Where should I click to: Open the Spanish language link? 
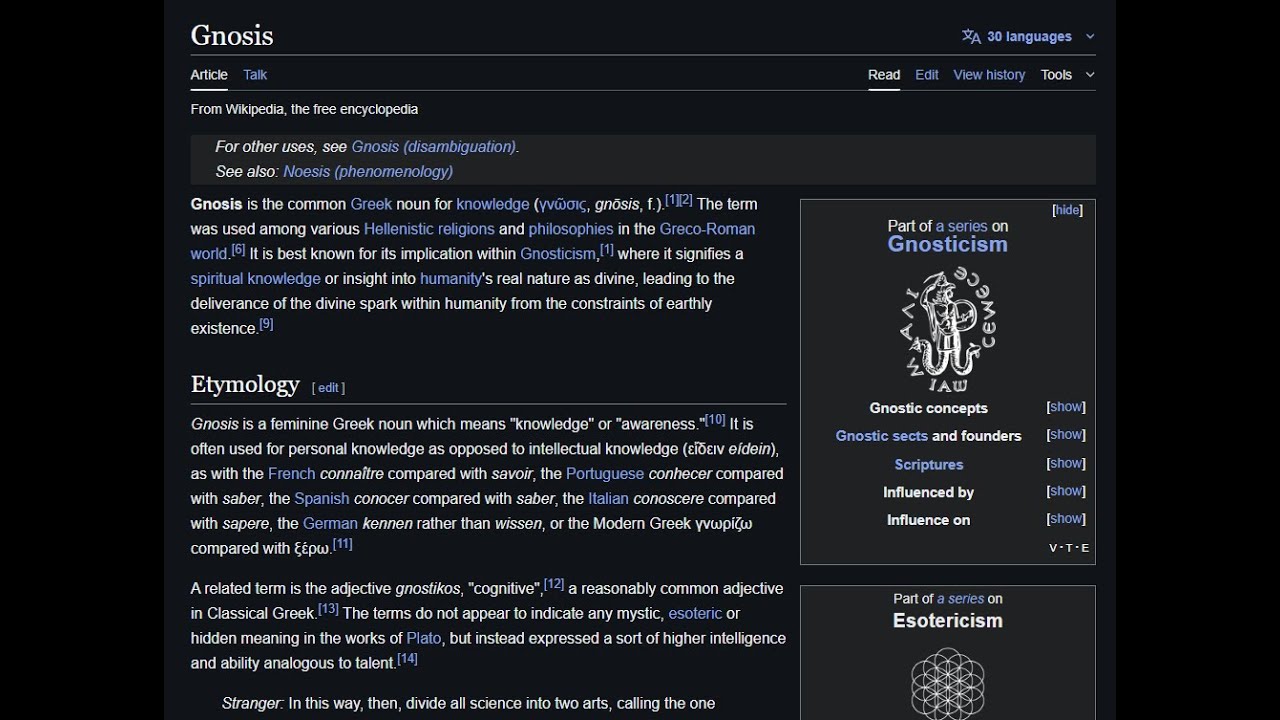pyautogui.click(x=322, y=499)
